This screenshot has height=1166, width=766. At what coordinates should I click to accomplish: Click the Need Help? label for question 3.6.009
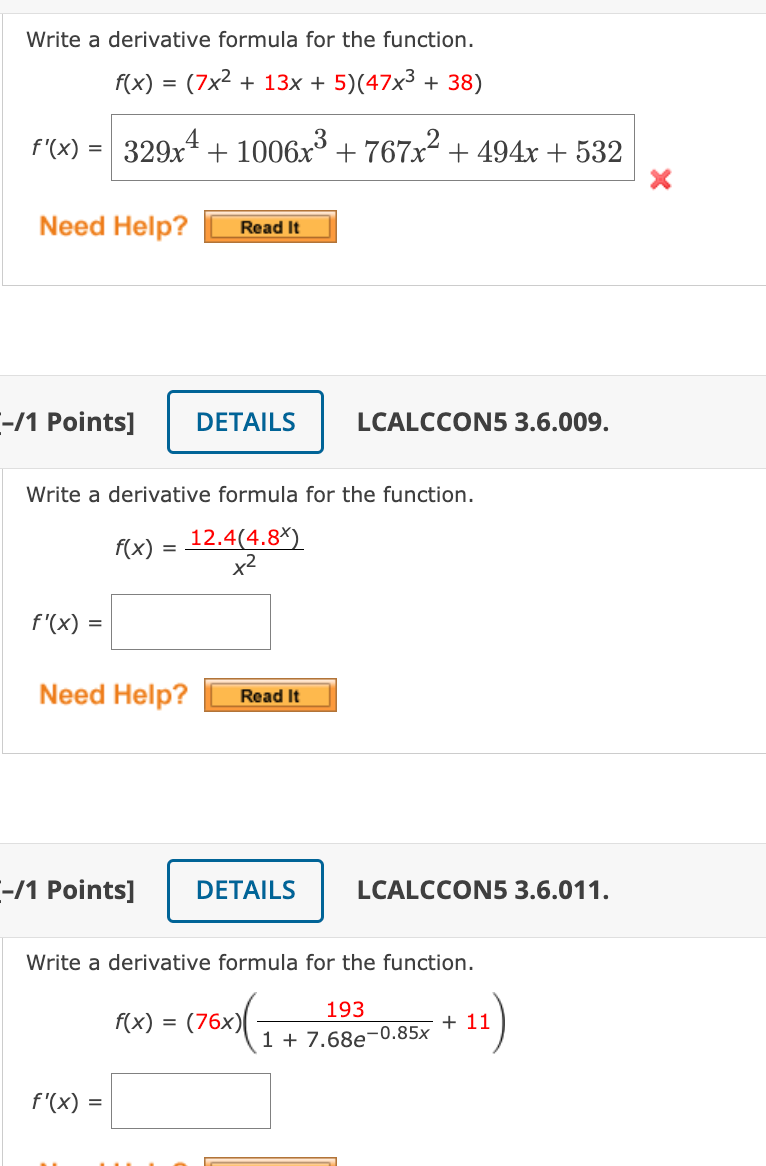pyautogui.click(x=114, y=695)
